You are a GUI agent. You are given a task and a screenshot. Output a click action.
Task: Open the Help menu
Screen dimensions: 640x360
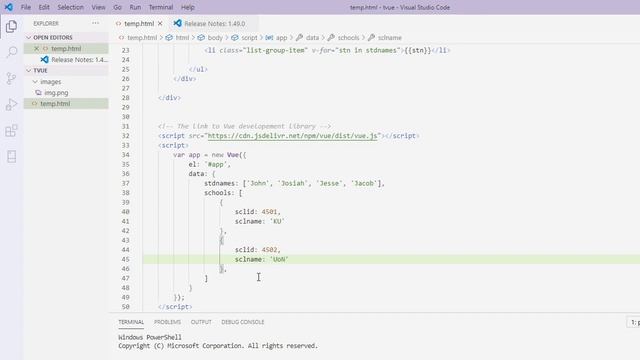(x=188, y=7)
